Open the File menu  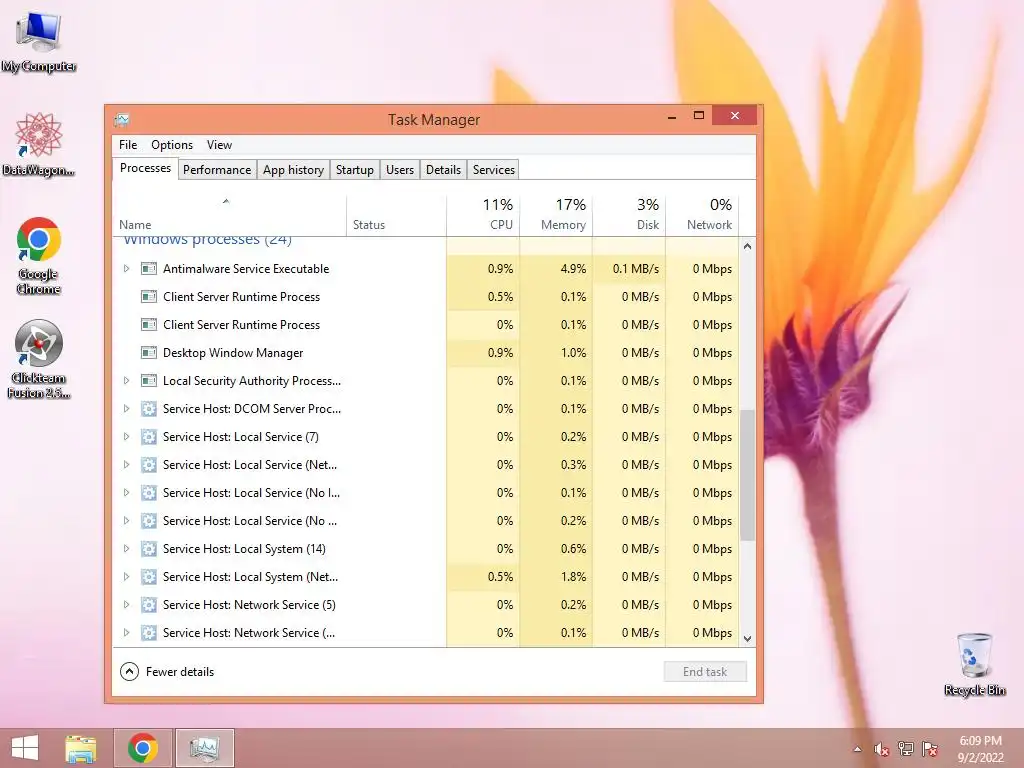128,145
